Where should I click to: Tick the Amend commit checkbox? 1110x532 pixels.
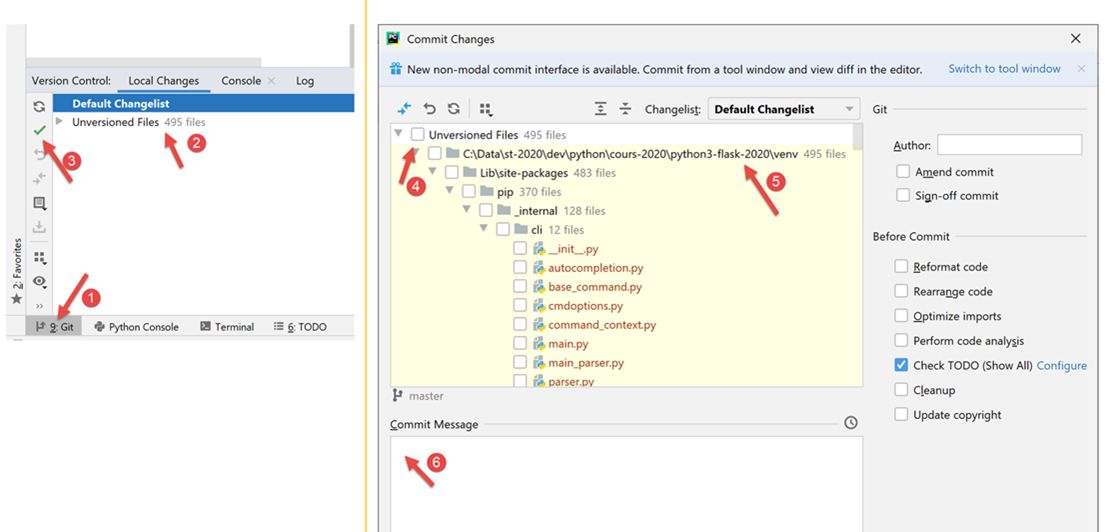point(903,172)
